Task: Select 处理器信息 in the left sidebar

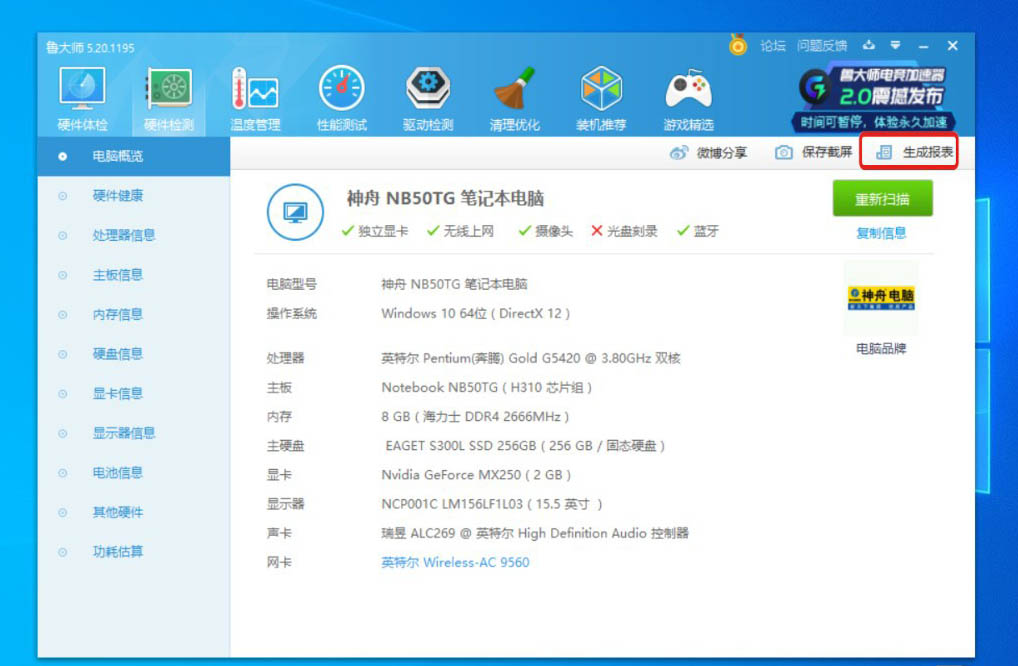Action: [x=124, y=235]
